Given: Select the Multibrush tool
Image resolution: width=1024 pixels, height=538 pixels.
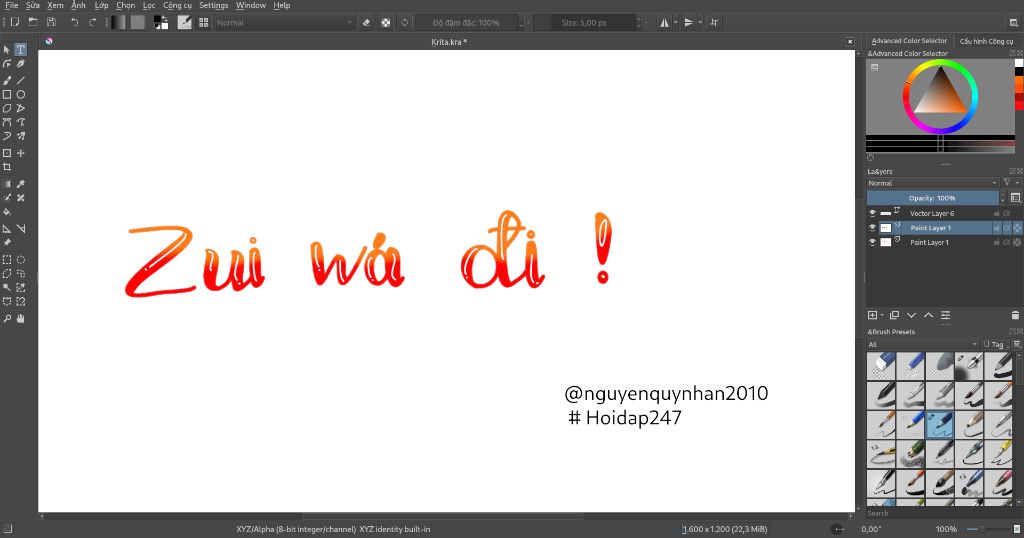Looking at the screenshot, I should pyautogui.click(x=21, y=136).
